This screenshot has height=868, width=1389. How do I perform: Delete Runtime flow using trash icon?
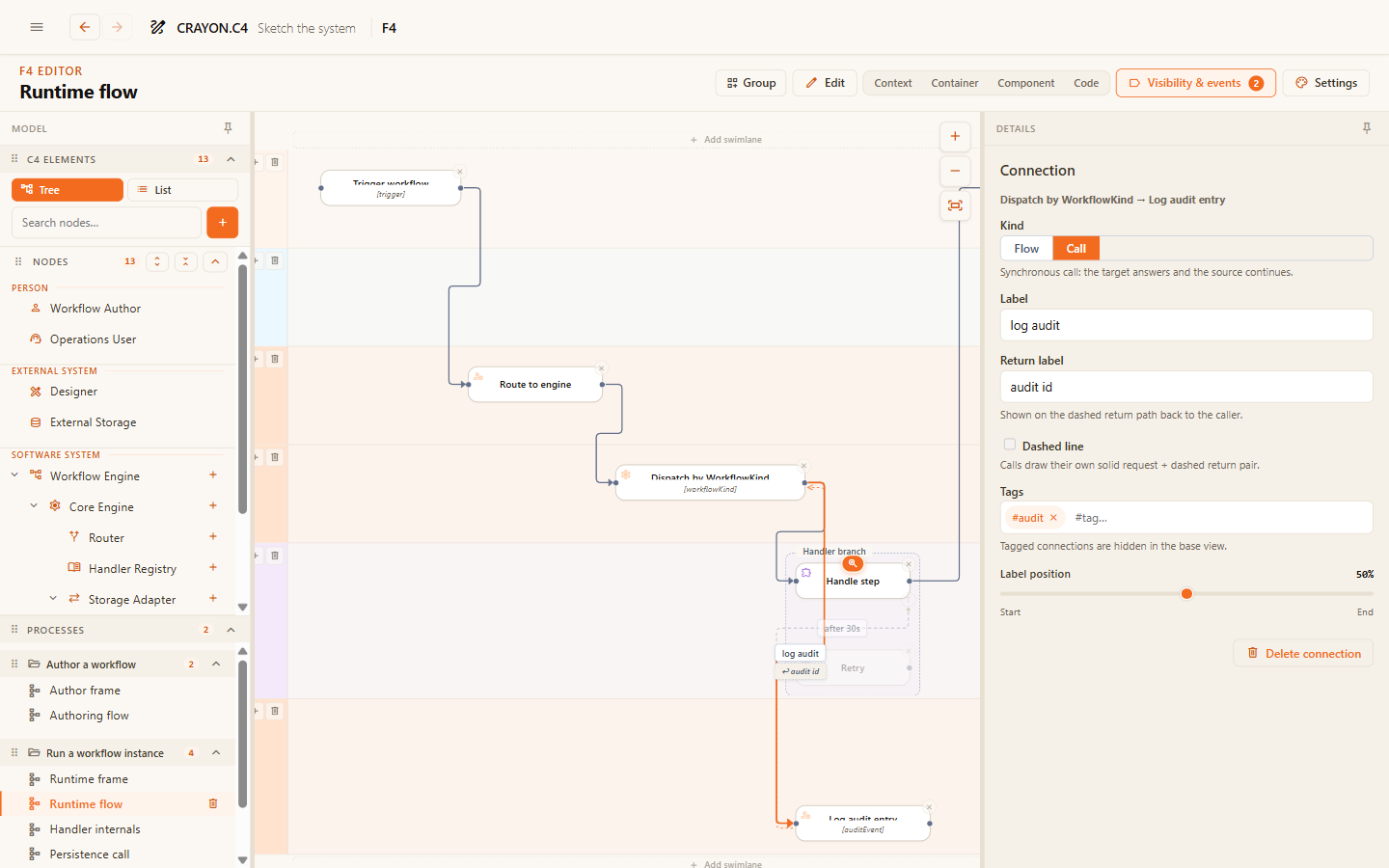pos(213,803)
